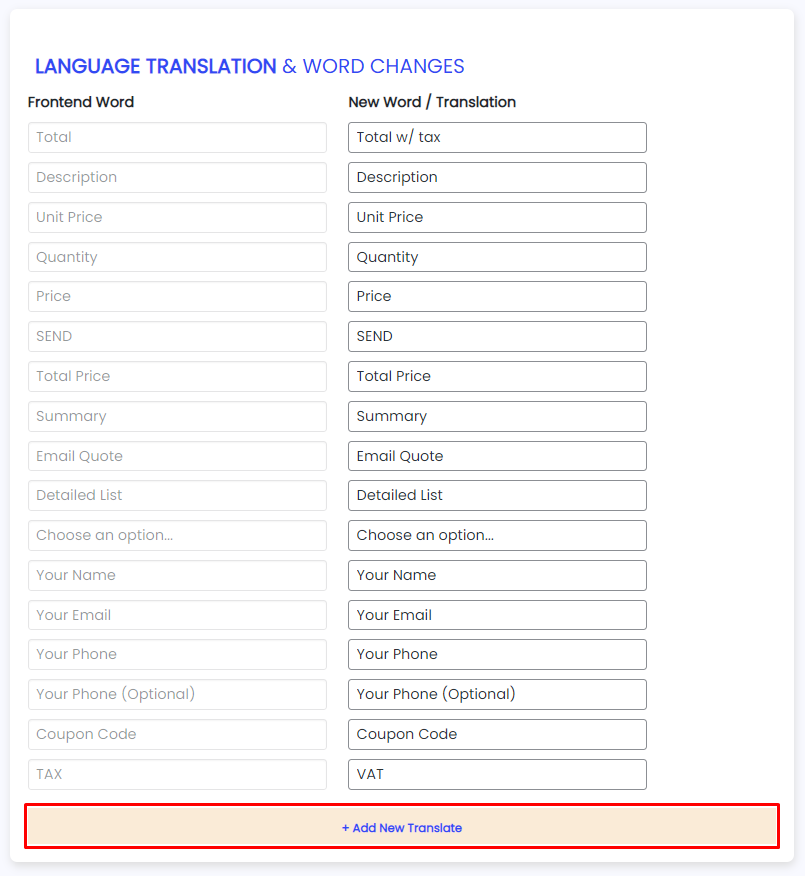Click the Your Phone frontend word field
This screenshot has height=876, width=805.
178,655
